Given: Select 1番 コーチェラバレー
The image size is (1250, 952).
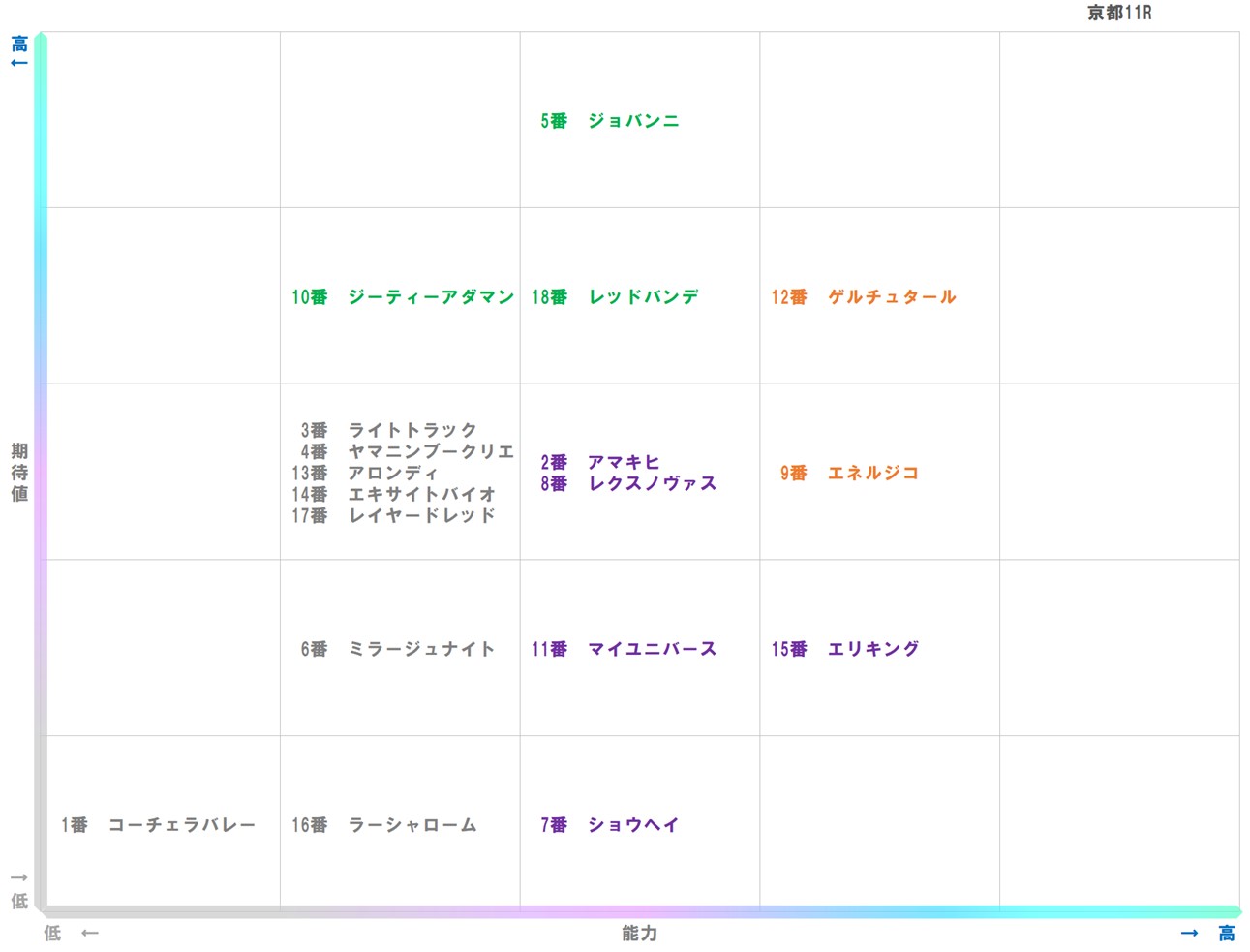Looking at the screenshot, I should (159, 825).
